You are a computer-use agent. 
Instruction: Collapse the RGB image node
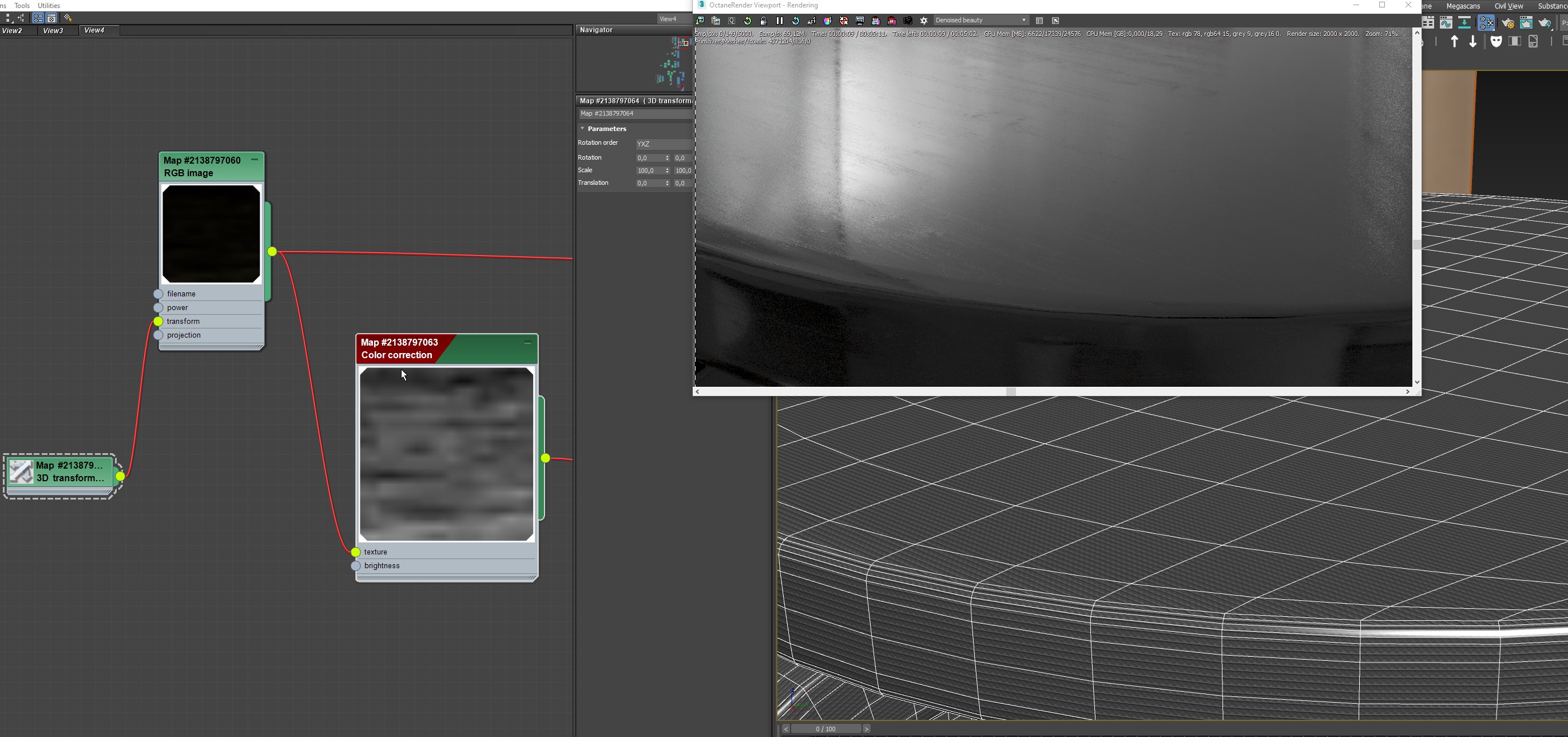coord(255,160)
